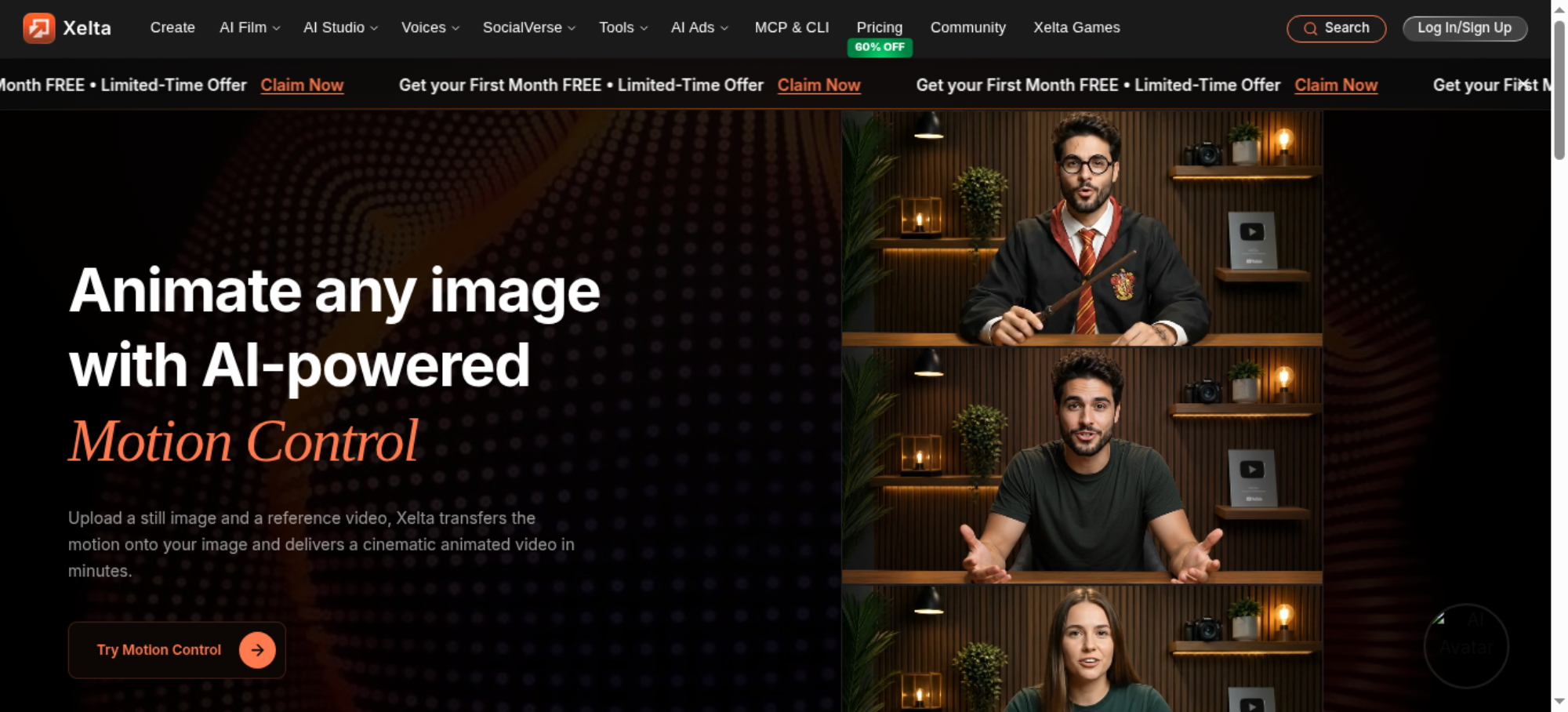Expand the Tools dropdown
The height and width of the screenshot is (712, 1568).
pos(623,27)
